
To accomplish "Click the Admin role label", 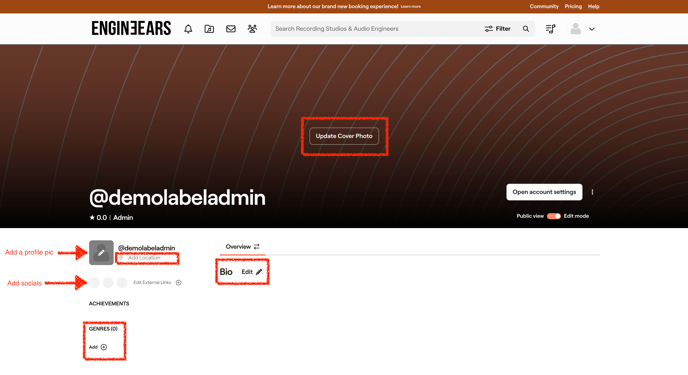I will (123, 218).
